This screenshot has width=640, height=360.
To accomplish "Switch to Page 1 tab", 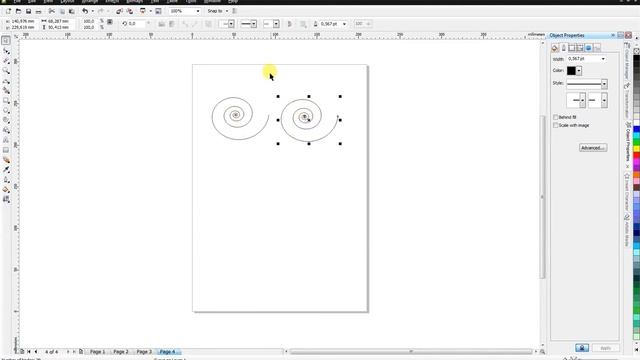I will click(x=98, y=351).
